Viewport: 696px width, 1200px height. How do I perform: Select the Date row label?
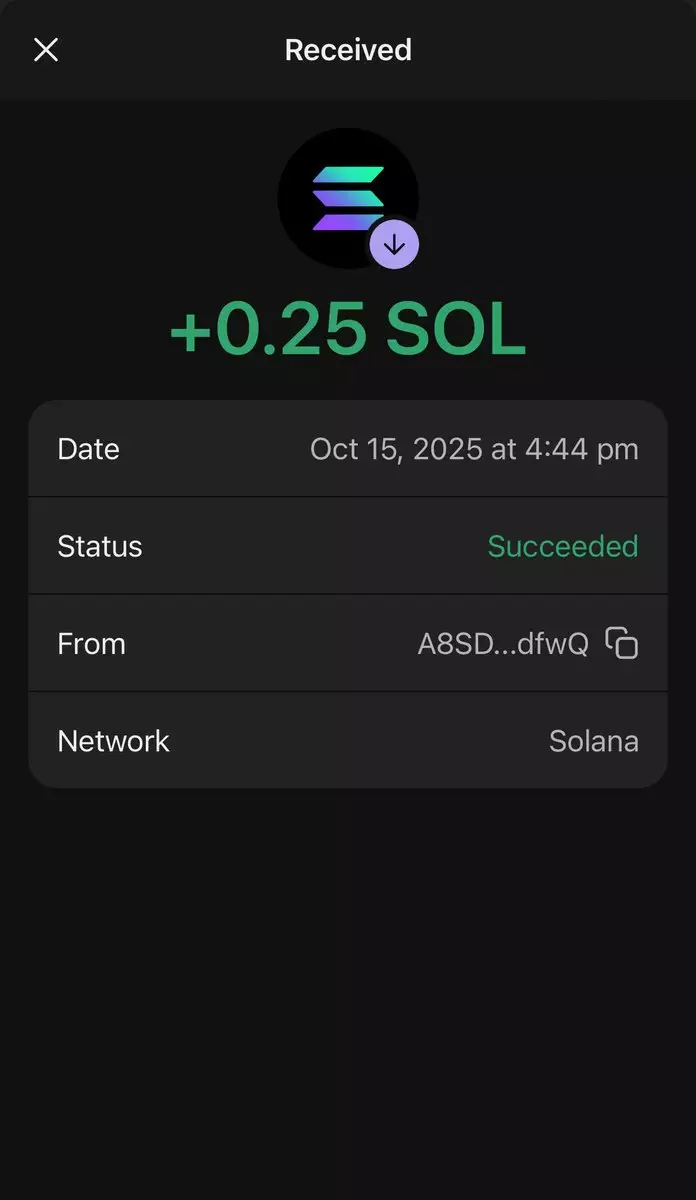pyautogui.click(x=88, y=449)
